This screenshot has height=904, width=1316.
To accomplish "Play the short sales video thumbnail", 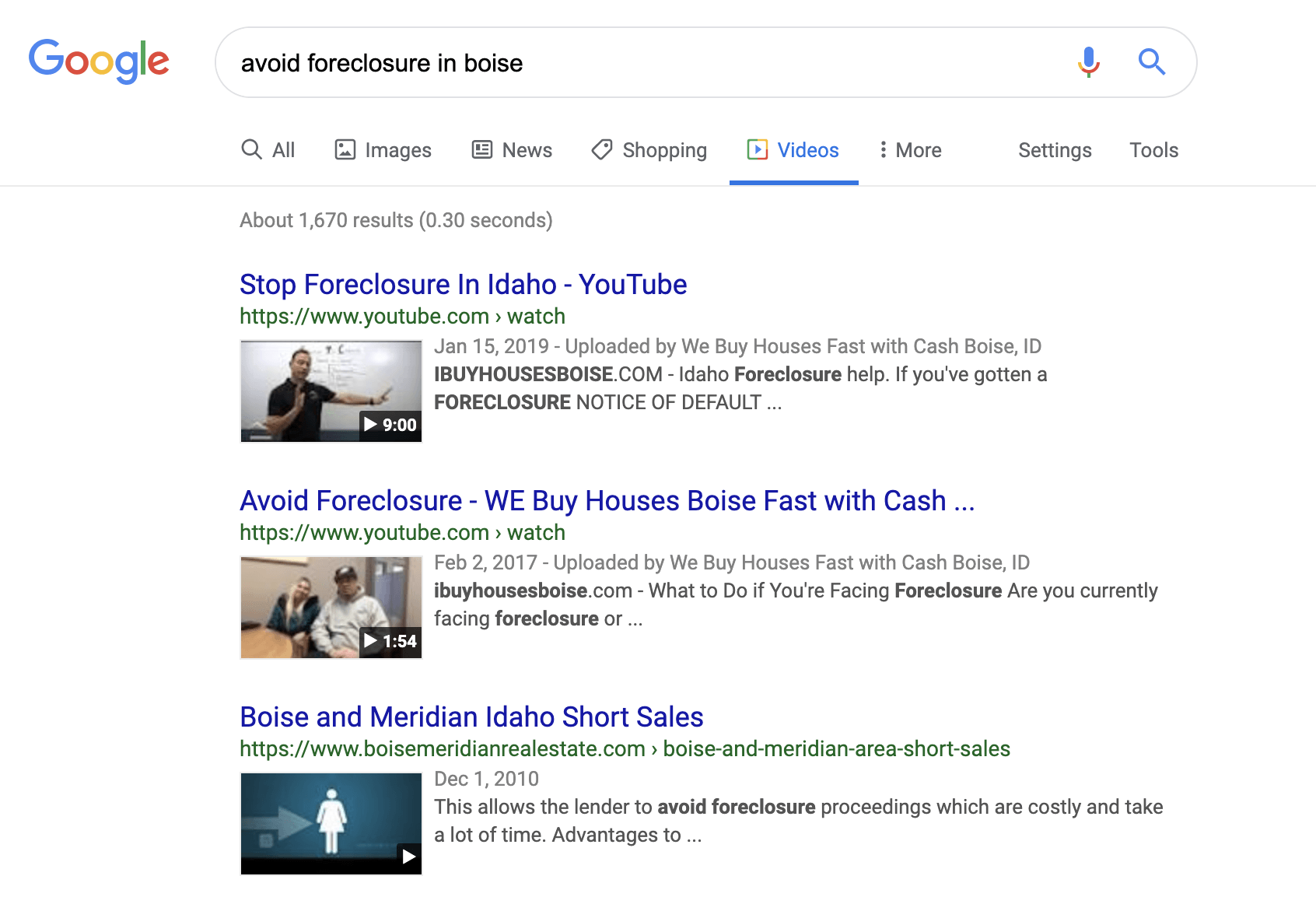I will point(331,823).
